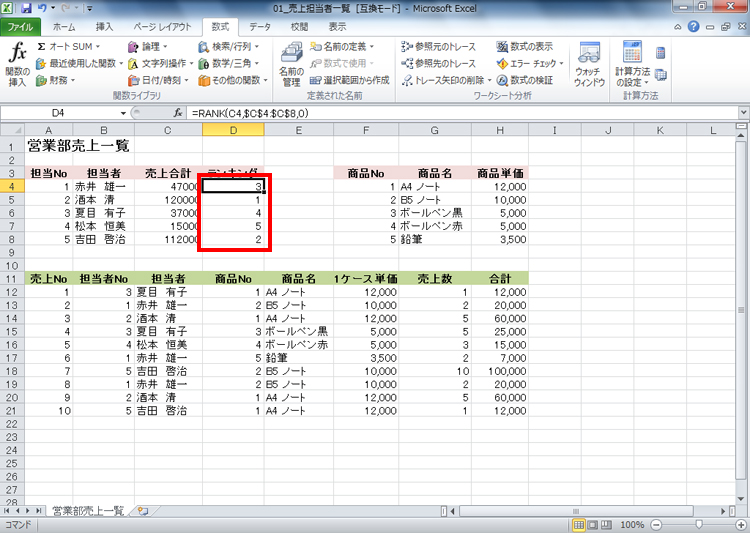Viewport: 750px width, 533px height.
Task: Click the zoom in plus button
Action: tap(743, 525)
